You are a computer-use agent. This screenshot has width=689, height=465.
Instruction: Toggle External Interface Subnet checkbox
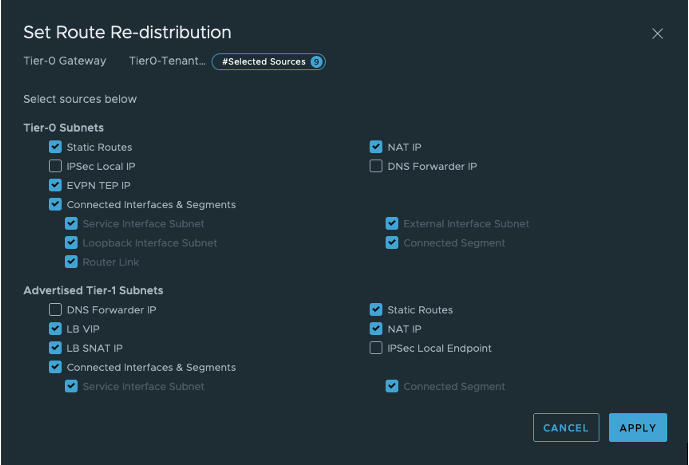(392, 224)
